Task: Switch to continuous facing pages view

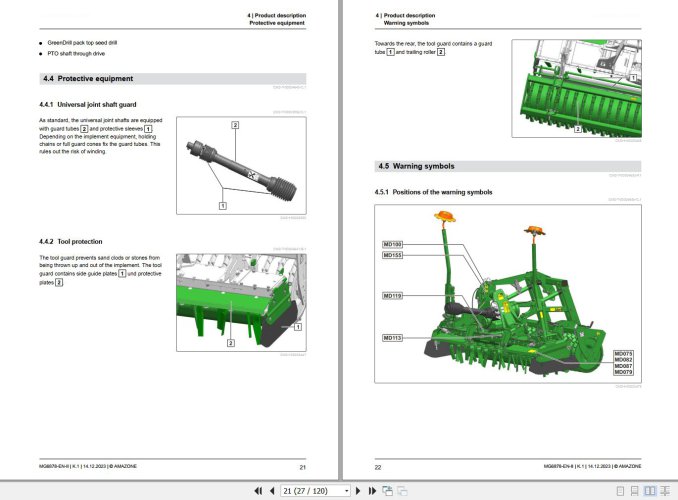Action: pos(665,491)
